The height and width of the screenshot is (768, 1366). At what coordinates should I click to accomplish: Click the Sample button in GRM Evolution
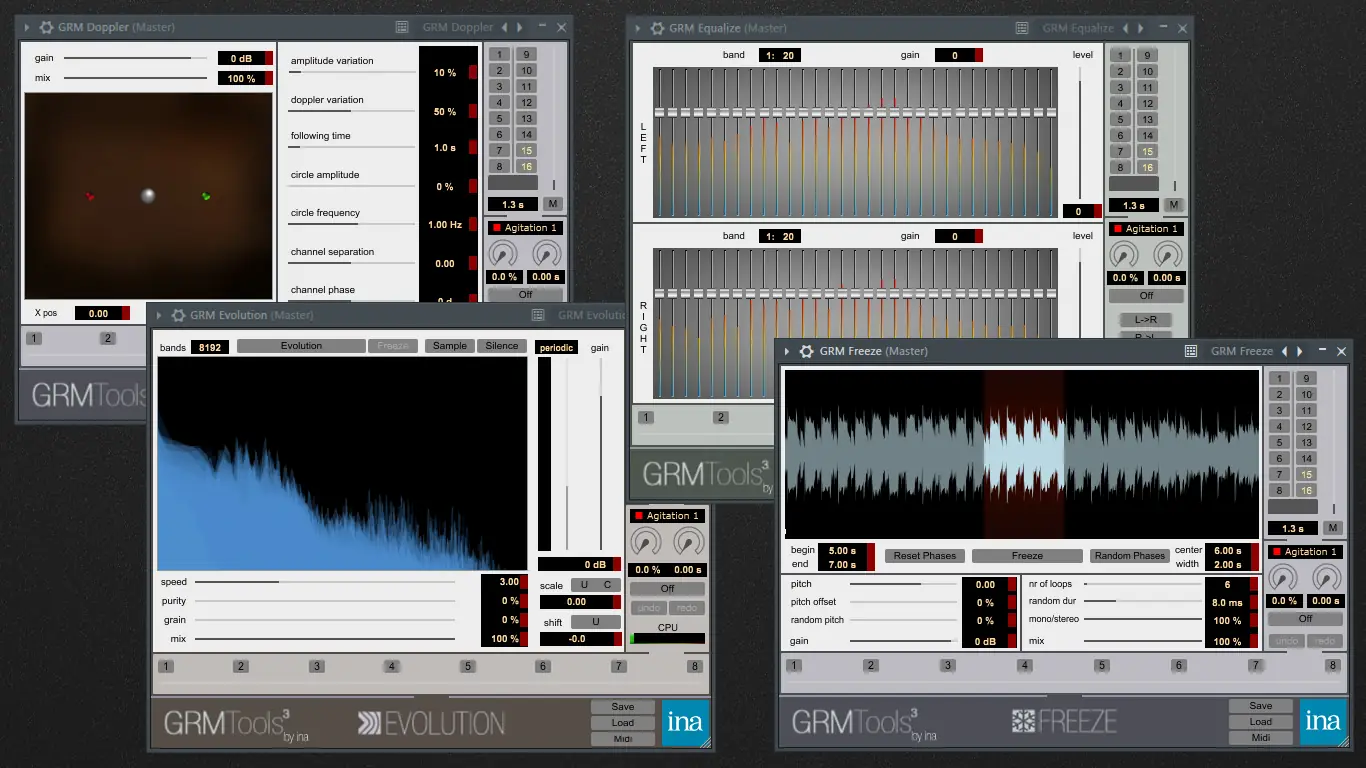click(x=448, y=345)
